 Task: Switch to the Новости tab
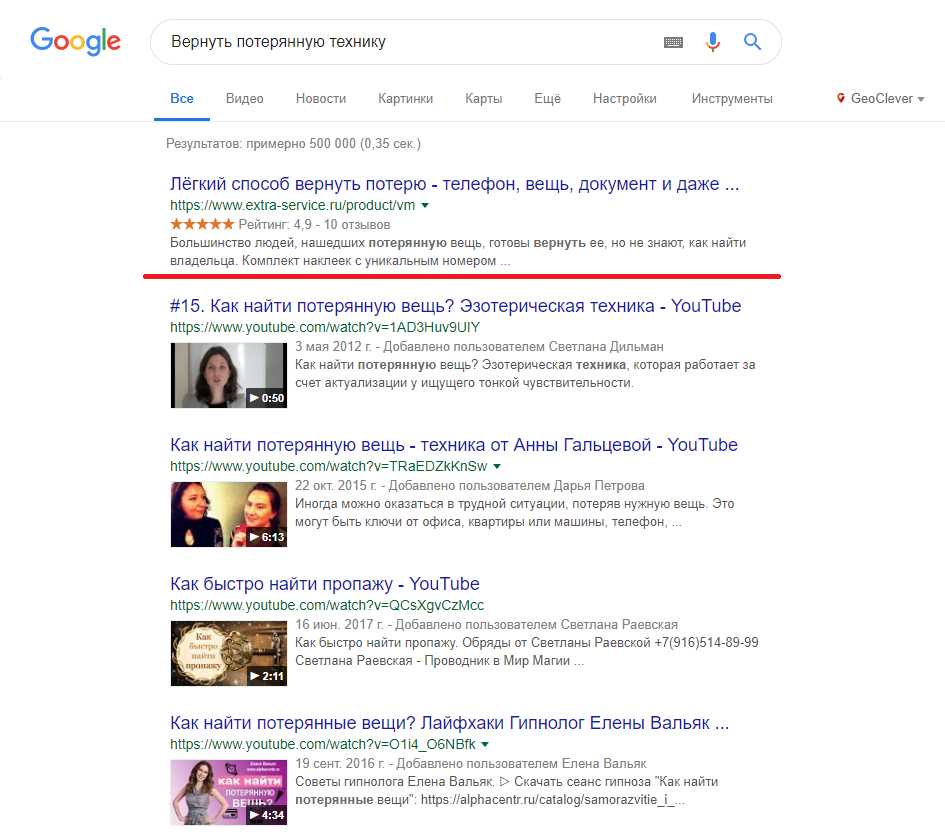321,99
